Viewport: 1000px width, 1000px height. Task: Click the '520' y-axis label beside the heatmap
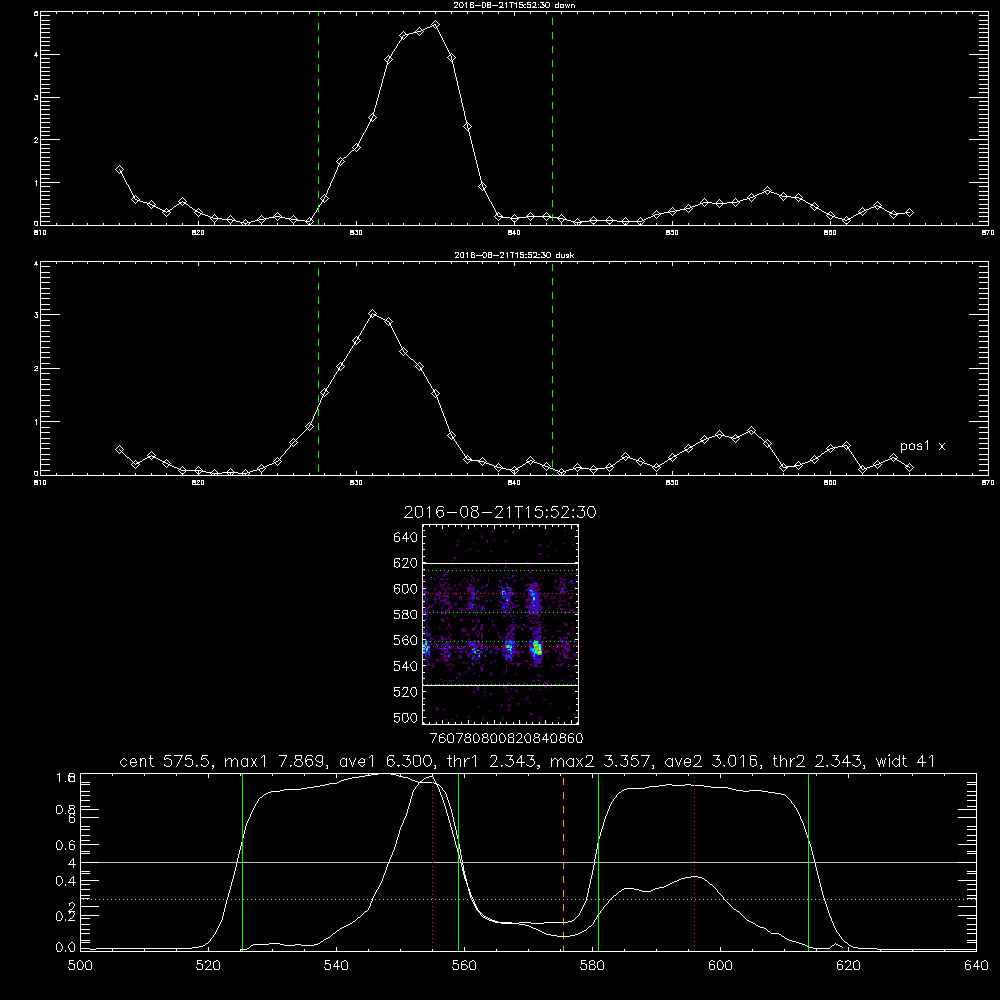coord(406,692)
